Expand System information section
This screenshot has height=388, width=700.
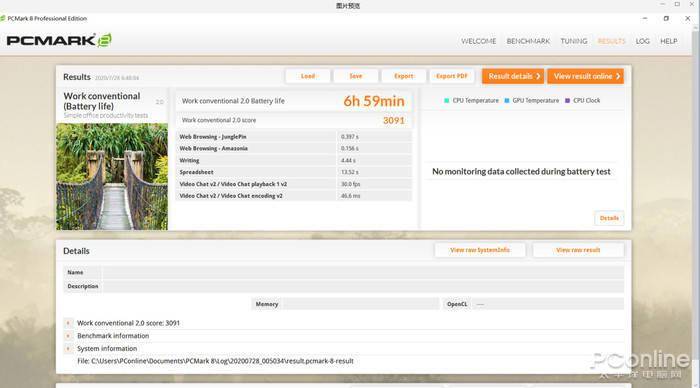(x=68, y=348)
